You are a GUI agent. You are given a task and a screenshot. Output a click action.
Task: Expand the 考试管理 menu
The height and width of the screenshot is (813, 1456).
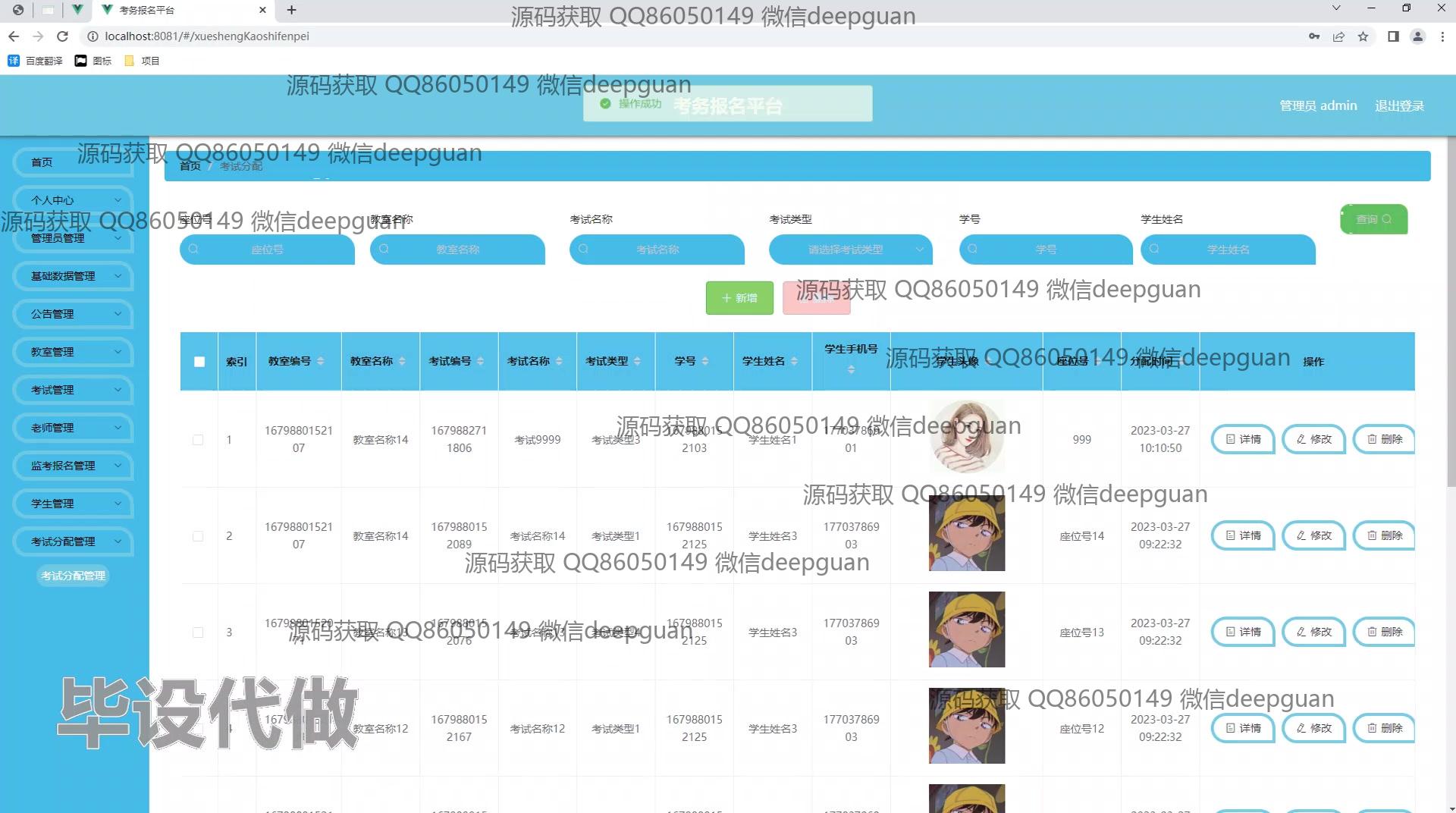coord(72,390)
